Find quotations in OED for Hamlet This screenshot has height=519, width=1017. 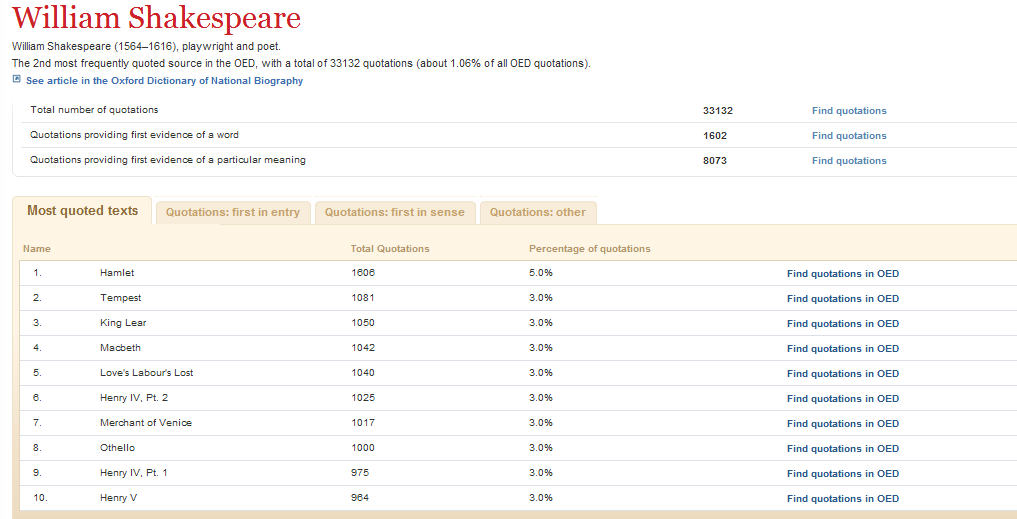pyautogui.click(x=843, y=274)
